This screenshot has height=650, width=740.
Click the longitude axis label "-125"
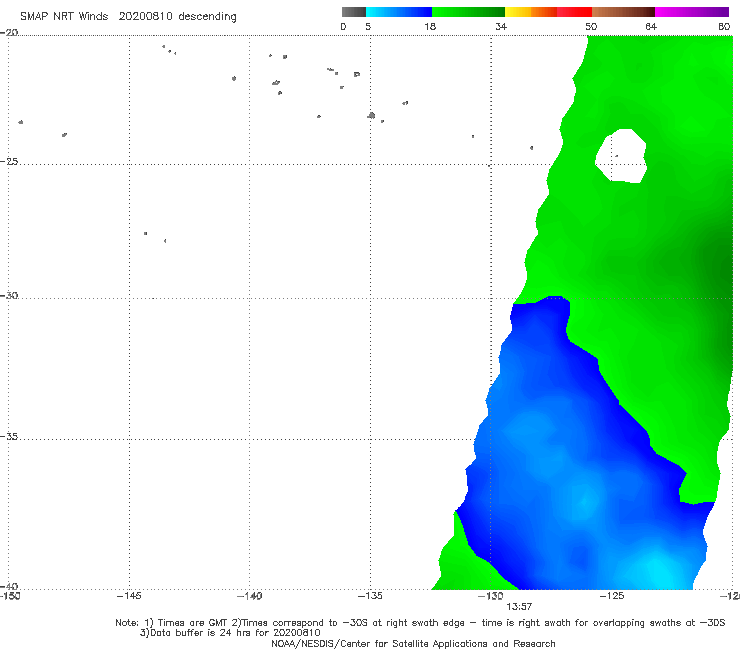[x=612, y=596]
